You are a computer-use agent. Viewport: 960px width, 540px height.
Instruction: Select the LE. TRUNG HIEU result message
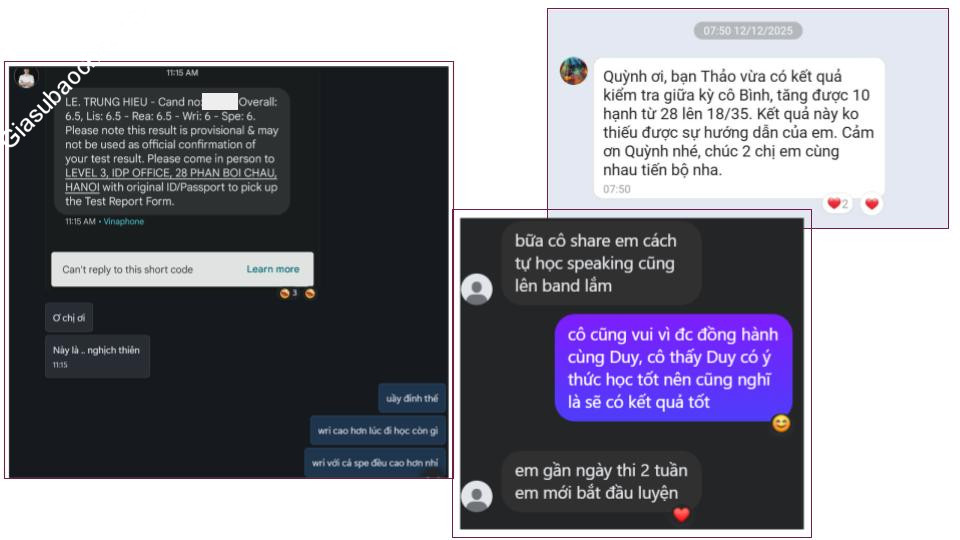tap(172, 151)
